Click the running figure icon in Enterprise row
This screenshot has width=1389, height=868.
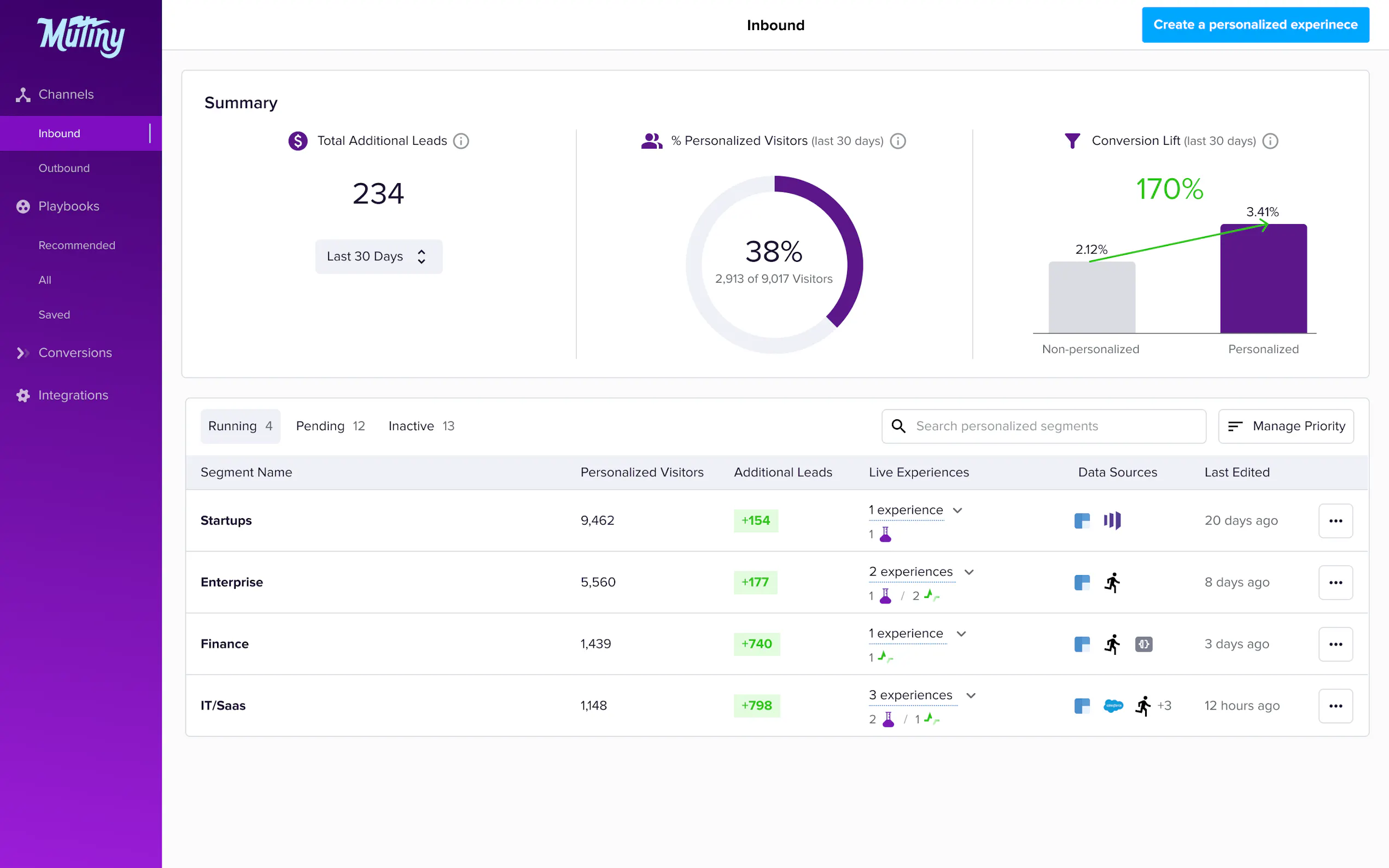coord(1112,582)
